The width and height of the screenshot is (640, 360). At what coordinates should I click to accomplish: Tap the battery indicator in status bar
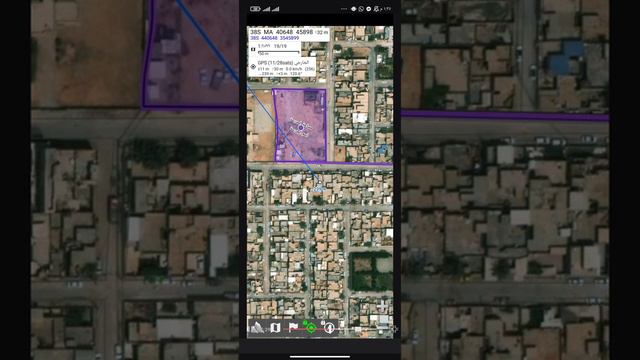(x=255, y=9)
